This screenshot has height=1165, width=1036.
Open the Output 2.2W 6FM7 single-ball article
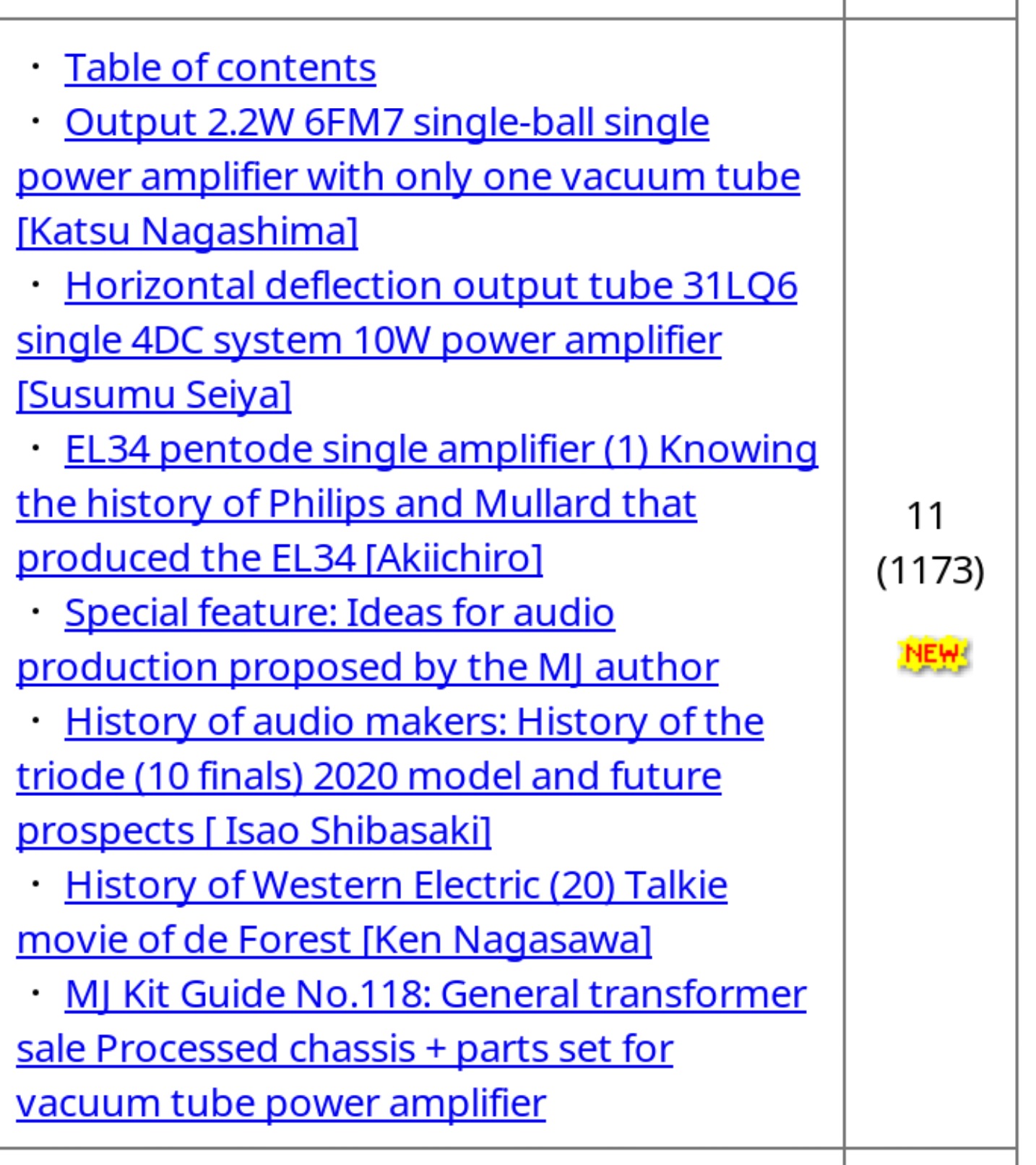387,122
